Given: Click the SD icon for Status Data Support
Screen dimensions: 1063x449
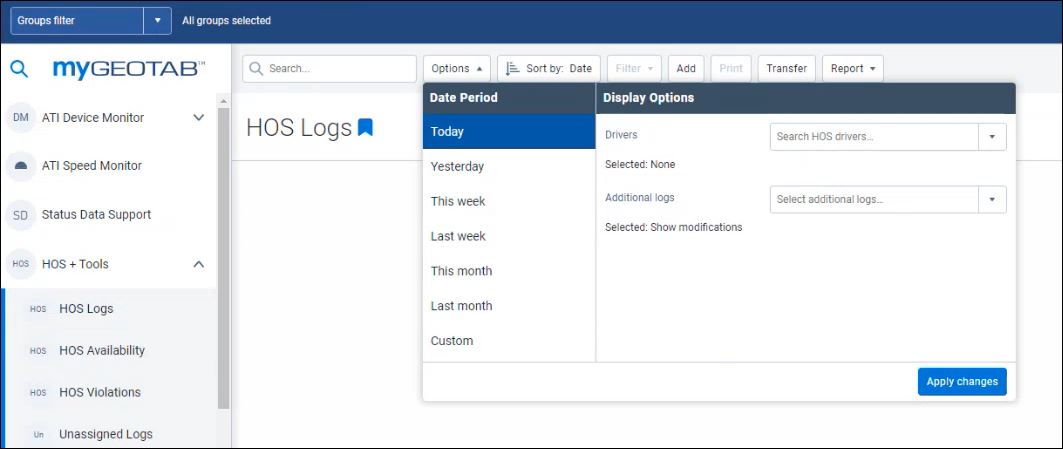Looking at the screenshot, I should click(20, 215).
